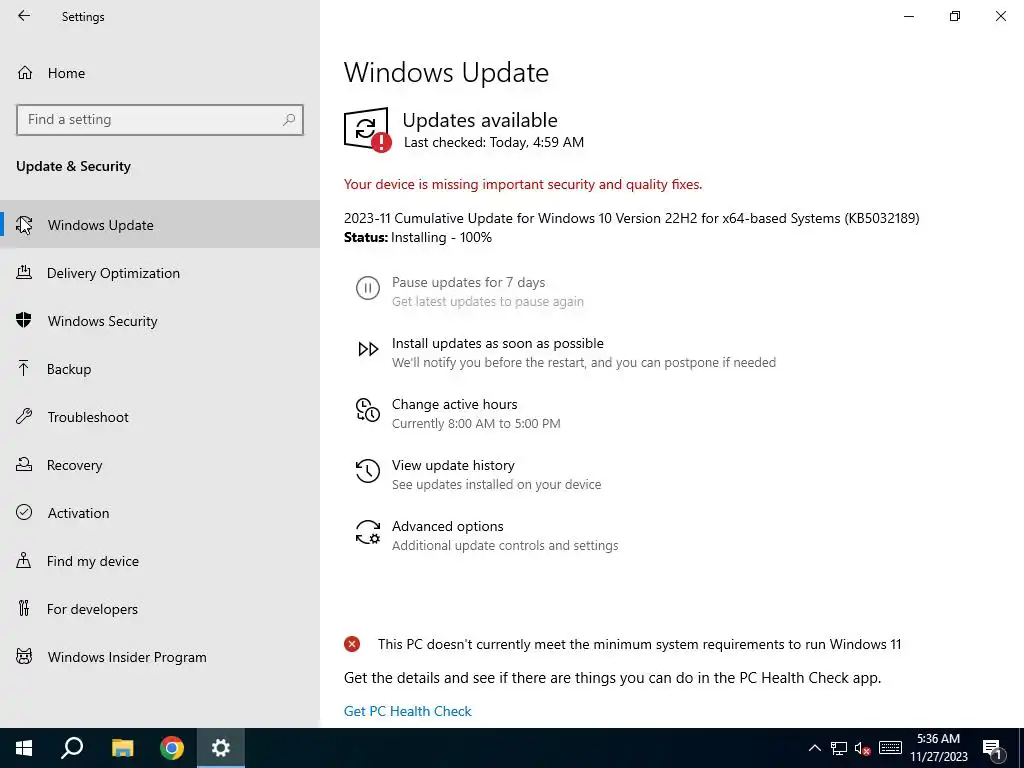Click the For developers tools icon
This screenshot has width=1024, height=768.
(24, 609)
